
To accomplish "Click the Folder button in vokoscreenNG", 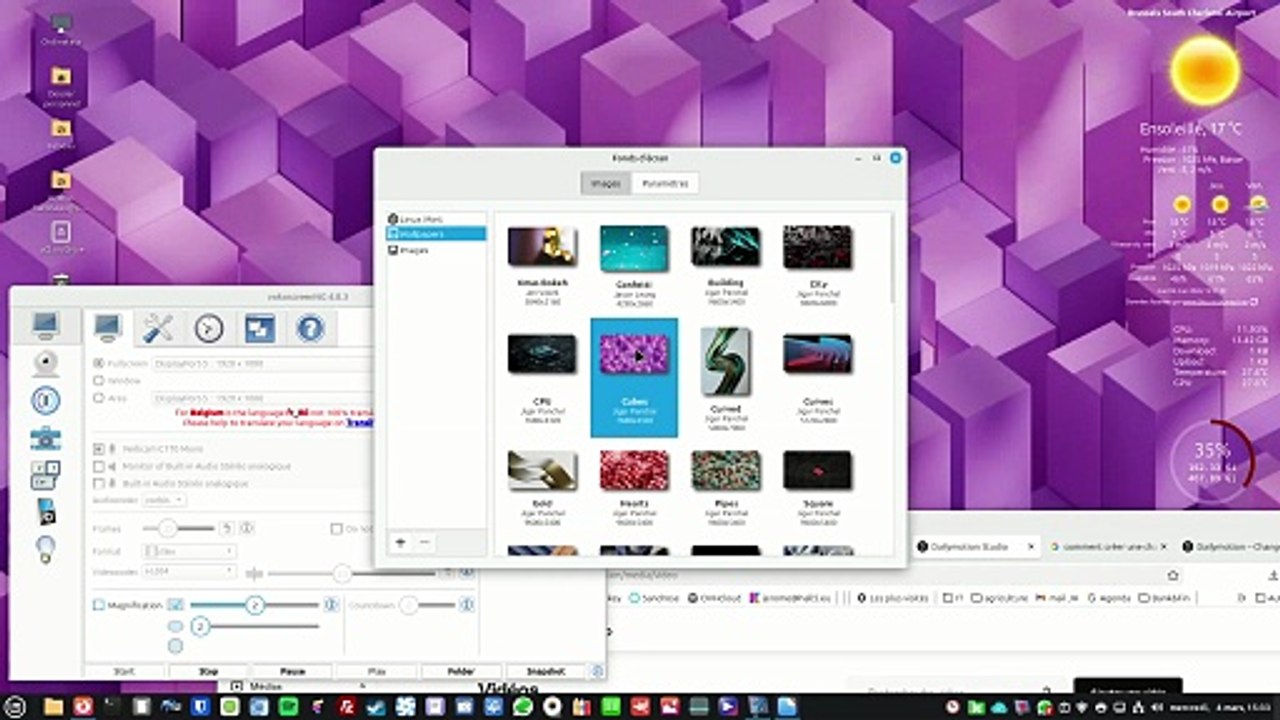I will point(461,671).
